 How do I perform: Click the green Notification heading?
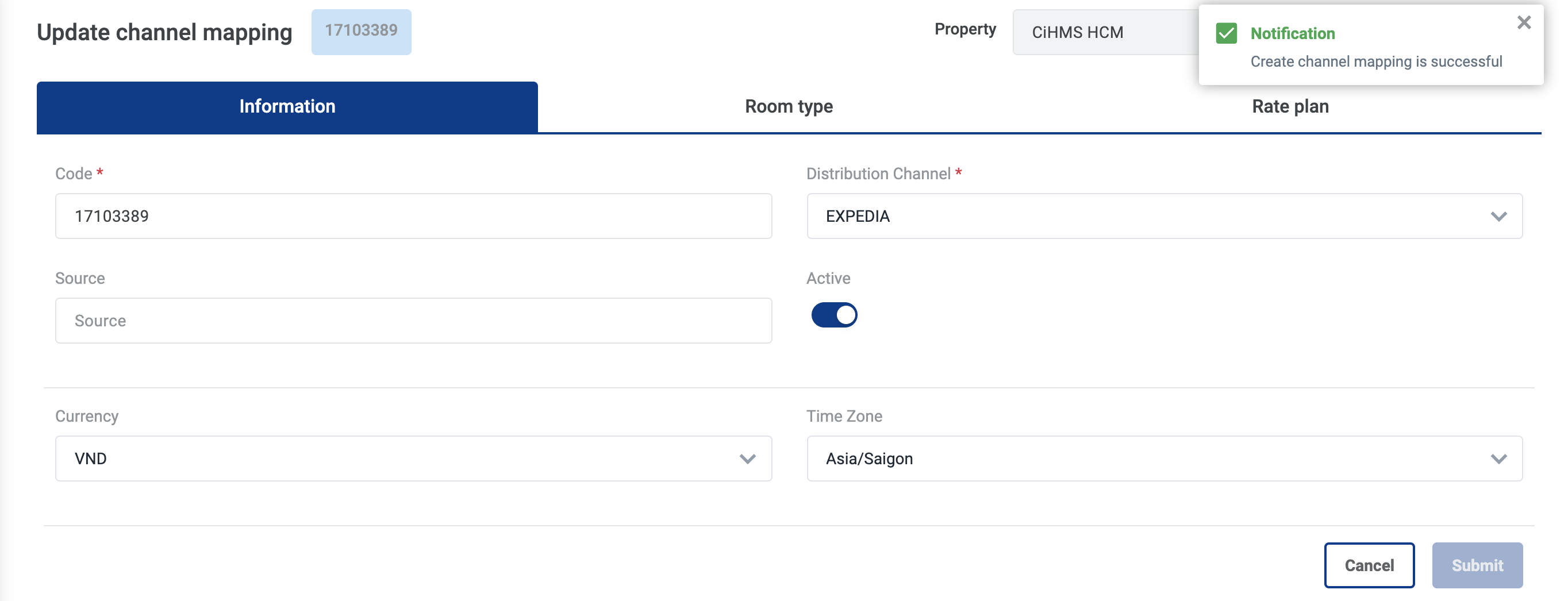1292,33
